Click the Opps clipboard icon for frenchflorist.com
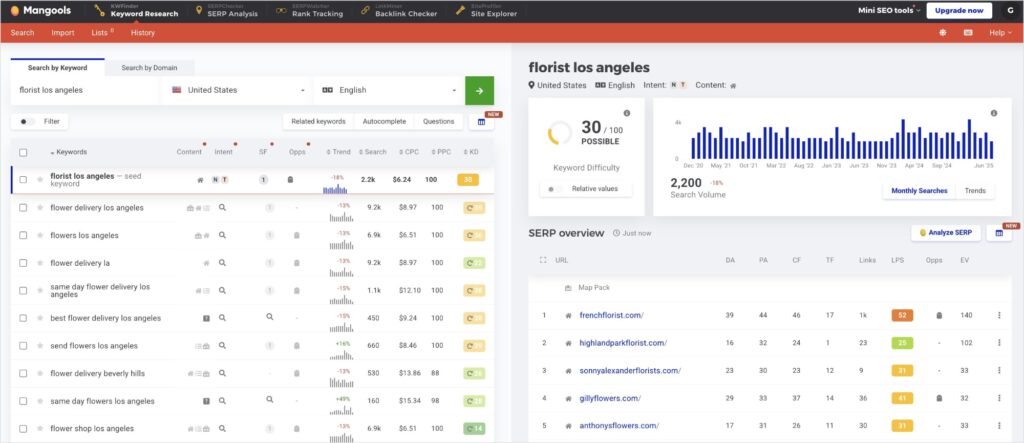1024x443 pixels. coord(939,316)
